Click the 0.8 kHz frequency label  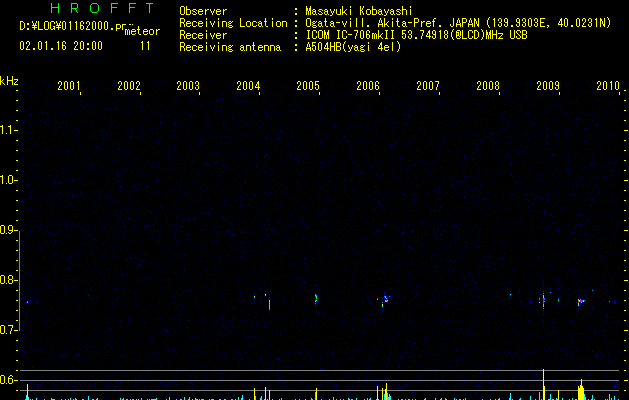(8, 280)
